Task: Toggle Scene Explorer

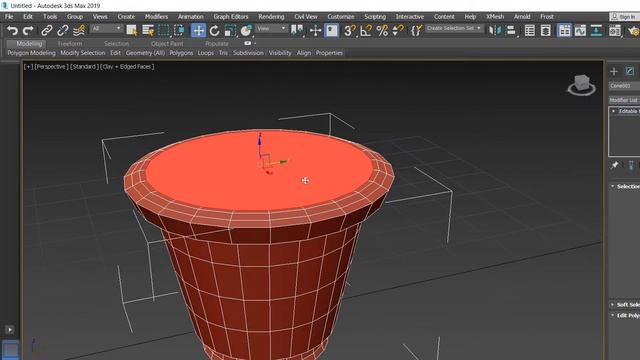Action: click(530, 31)
